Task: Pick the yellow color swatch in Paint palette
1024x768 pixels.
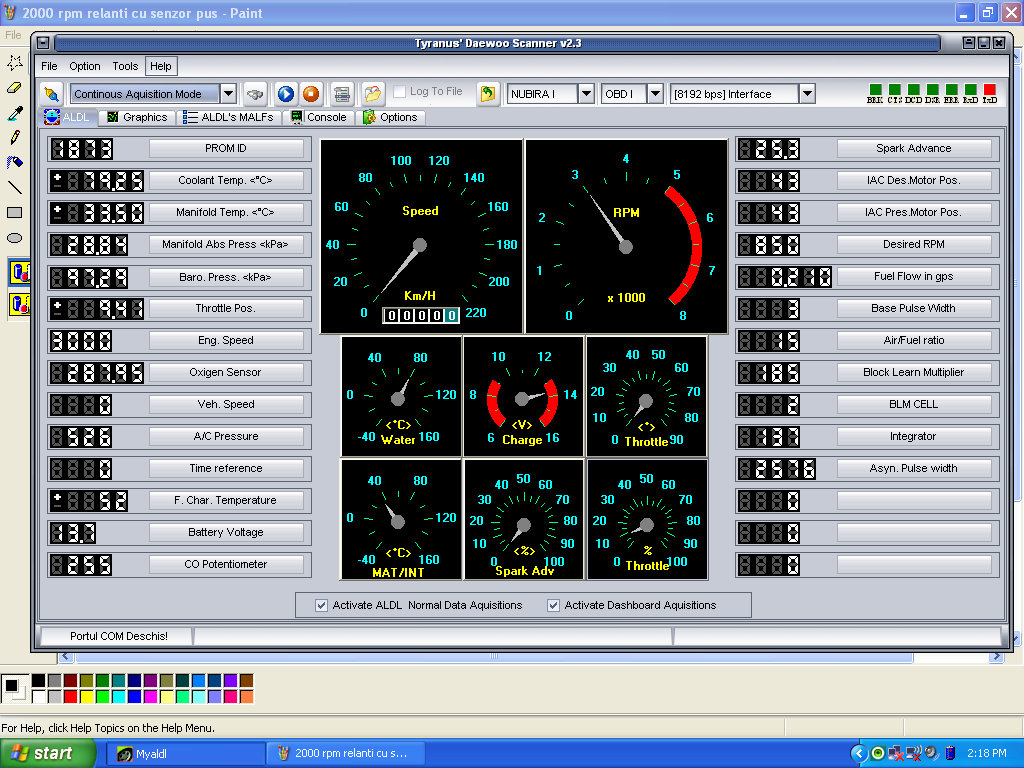Action: pos(86,697)
